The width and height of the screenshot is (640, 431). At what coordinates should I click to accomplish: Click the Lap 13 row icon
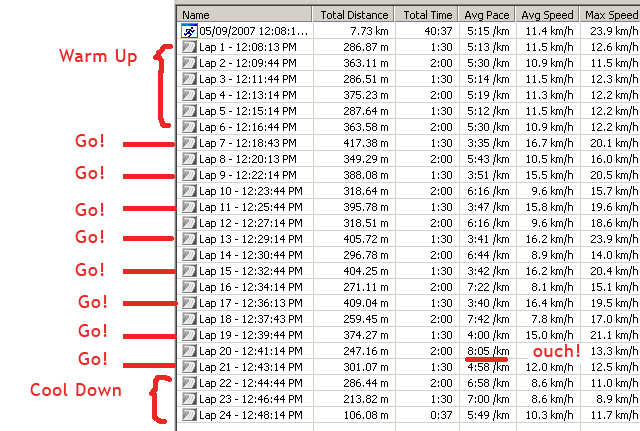click(x=189, y=239)
